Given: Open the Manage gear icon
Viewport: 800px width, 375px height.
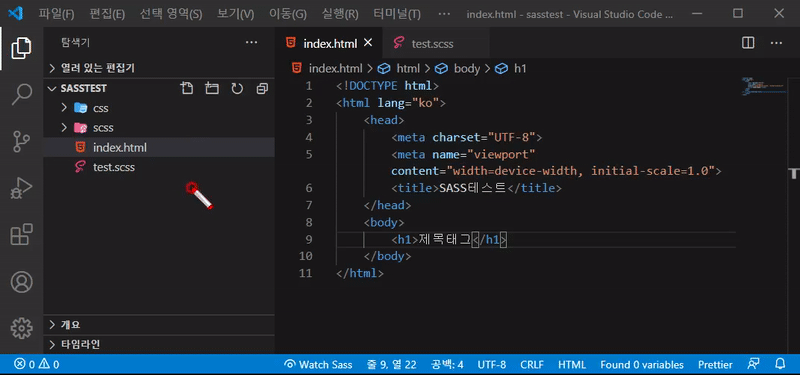Looking at the screenshot, I should [x=21, y=329].
